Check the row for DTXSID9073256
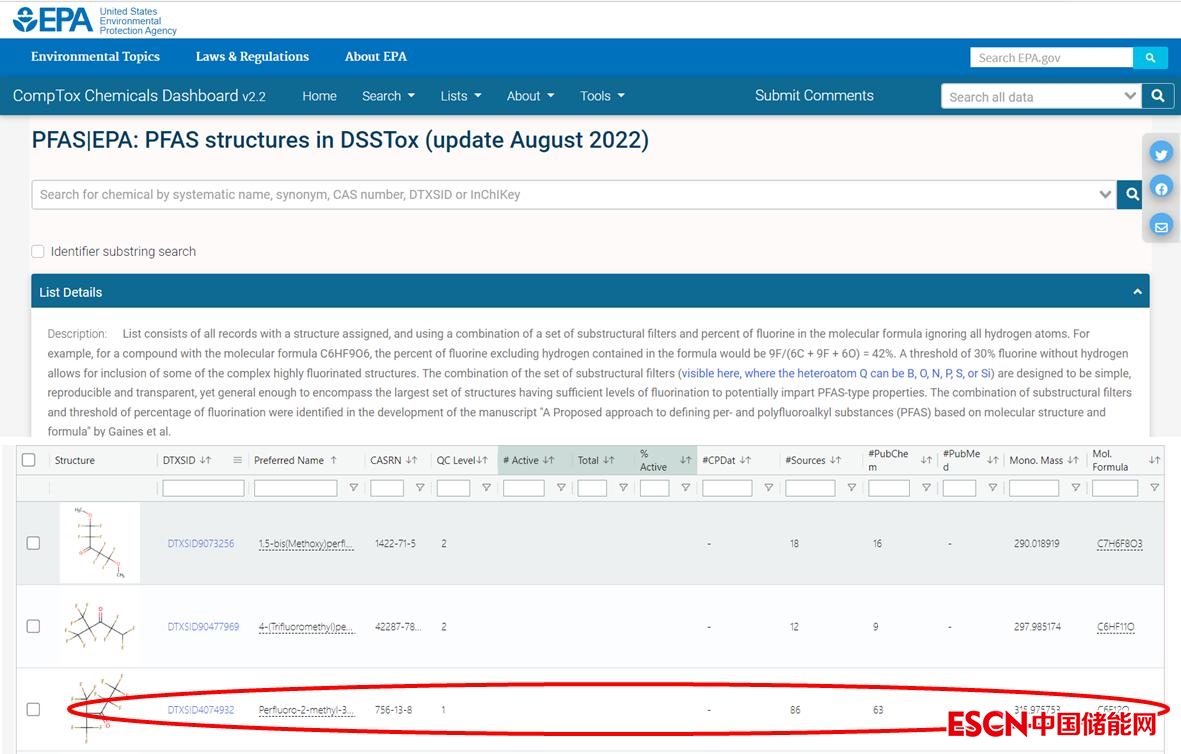 (x=33, y=543)
